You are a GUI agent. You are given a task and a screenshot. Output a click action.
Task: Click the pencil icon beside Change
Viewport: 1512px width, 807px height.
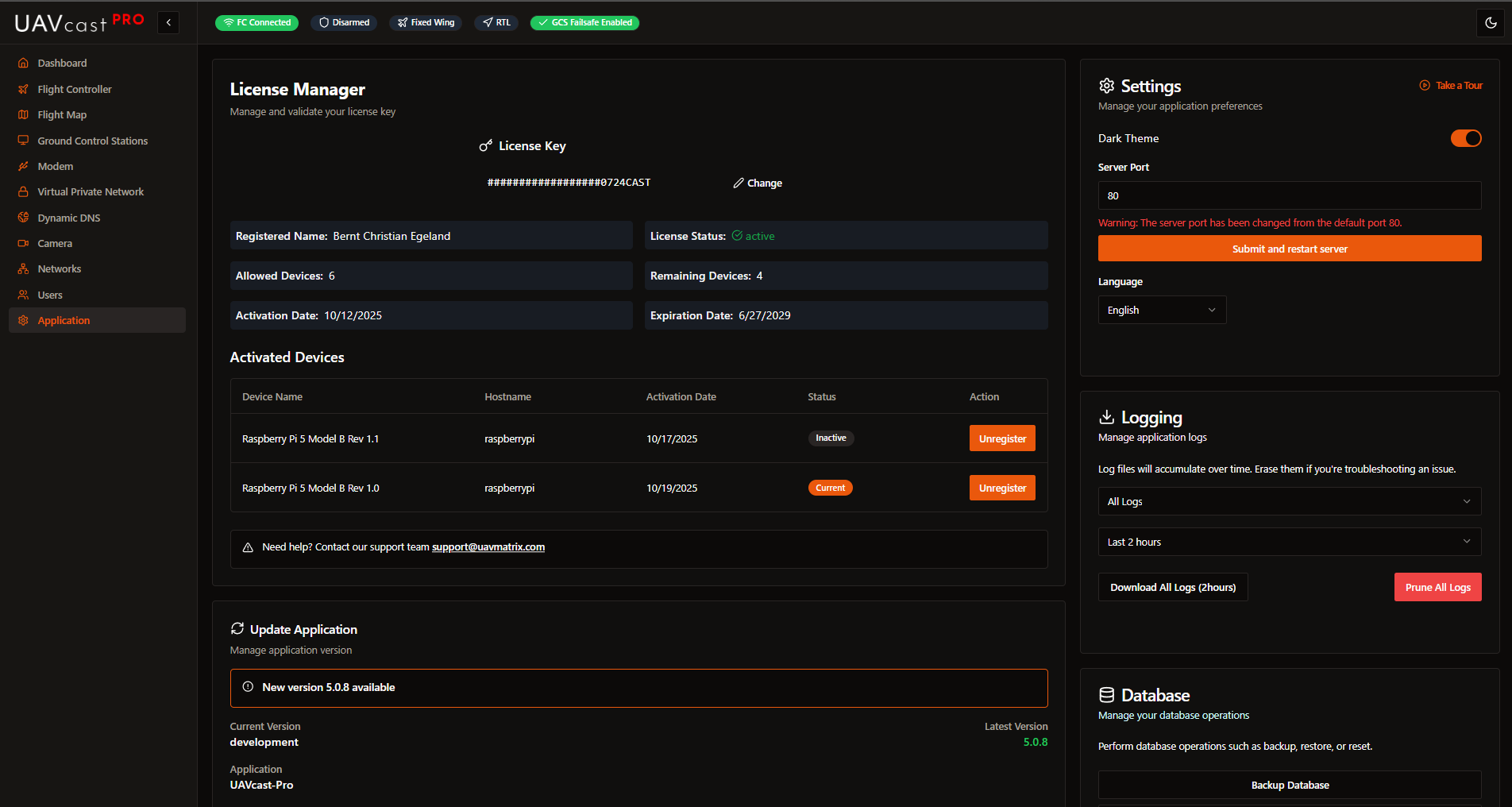(739, 183)
